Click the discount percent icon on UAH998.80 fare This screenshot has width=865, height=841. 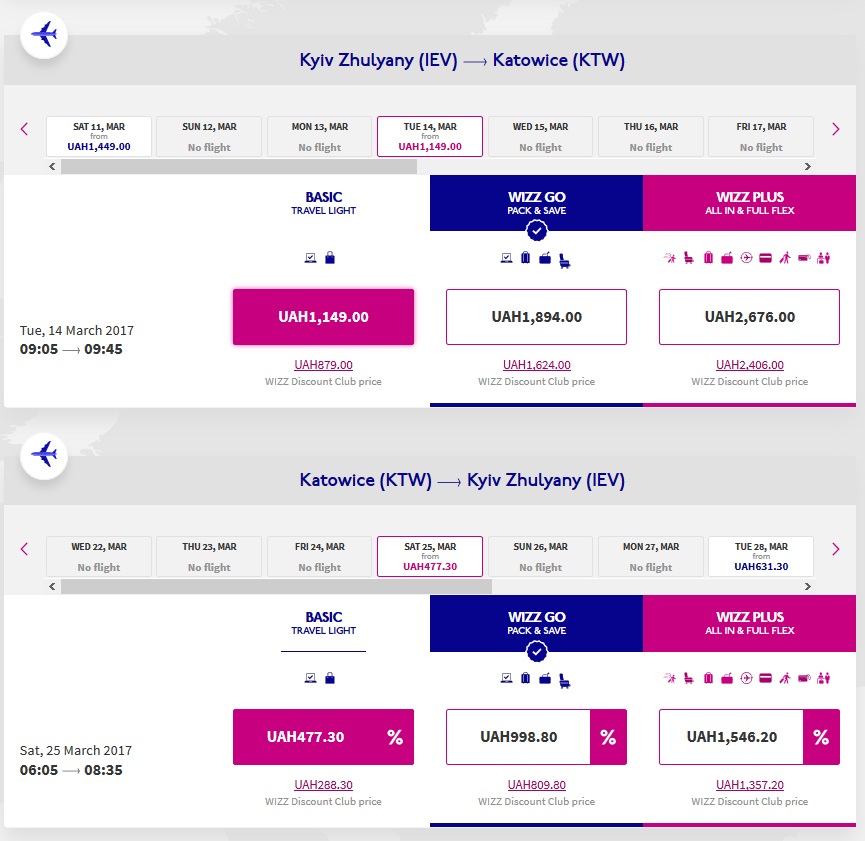pyautogui.click(x=608, y=737)
